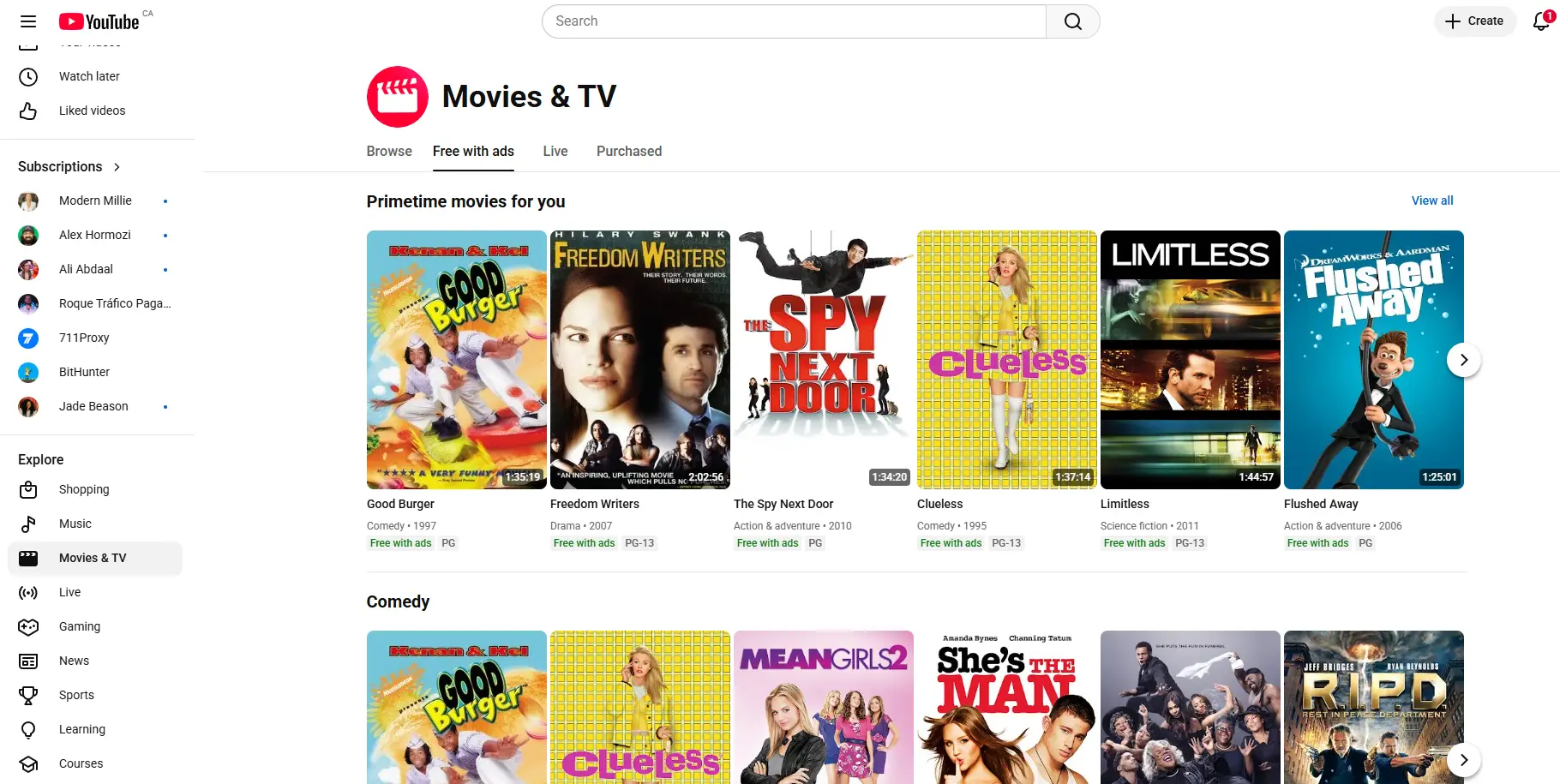Open Gaming in the Explore section
The width and height of the screenshot is (1560, 784).
pyautogui.click(x=80, y=626)
